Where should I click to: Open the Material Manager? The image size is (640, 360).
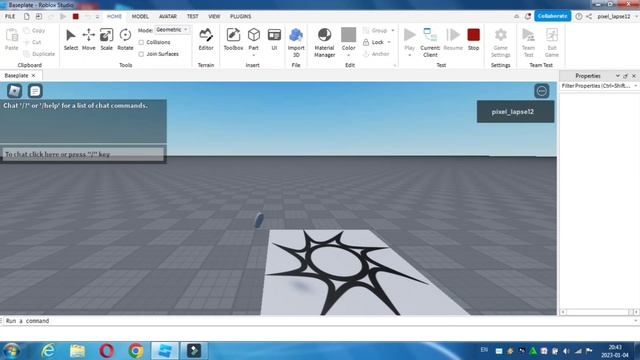(324, 42)
